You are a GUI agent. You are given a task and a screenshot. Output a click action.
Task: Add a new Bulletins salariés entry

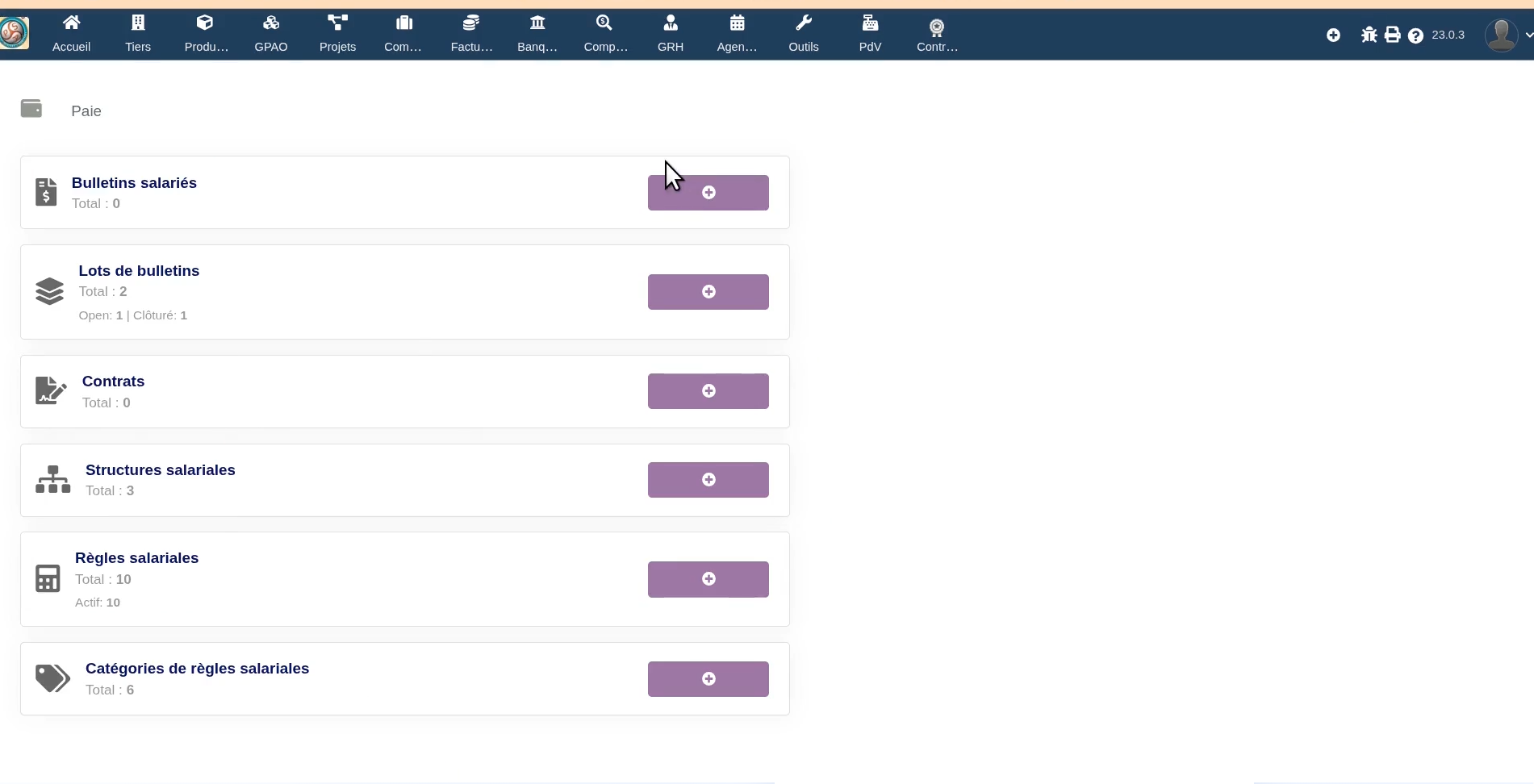[x=708, y=193]
